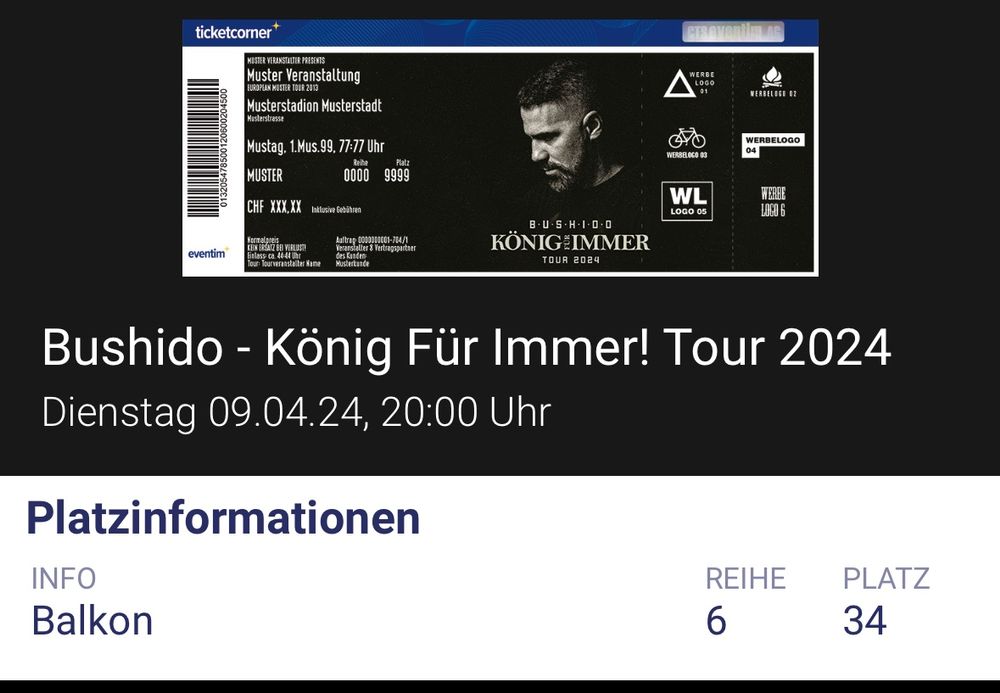Screen dimensions: 1000x693
Task: Click the Platzinformationen heading
Action: [x=223, y=519]
